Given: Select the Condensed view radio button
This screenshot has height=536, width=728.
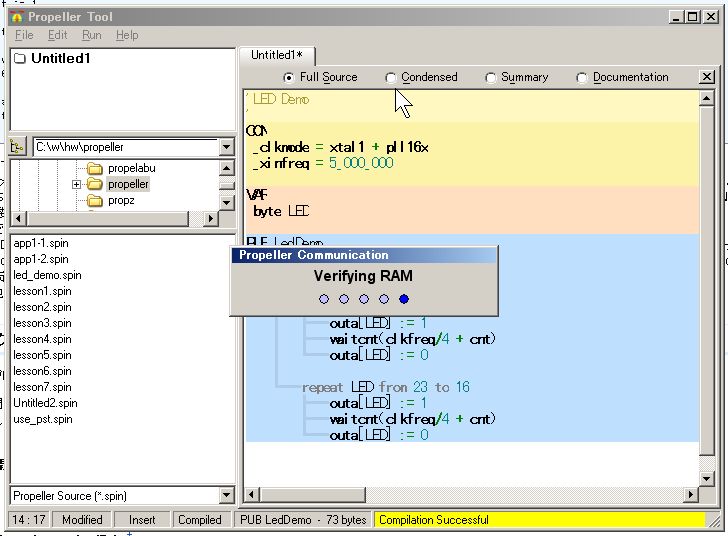Looking at the screenshot, I should (x=391, y=78).
